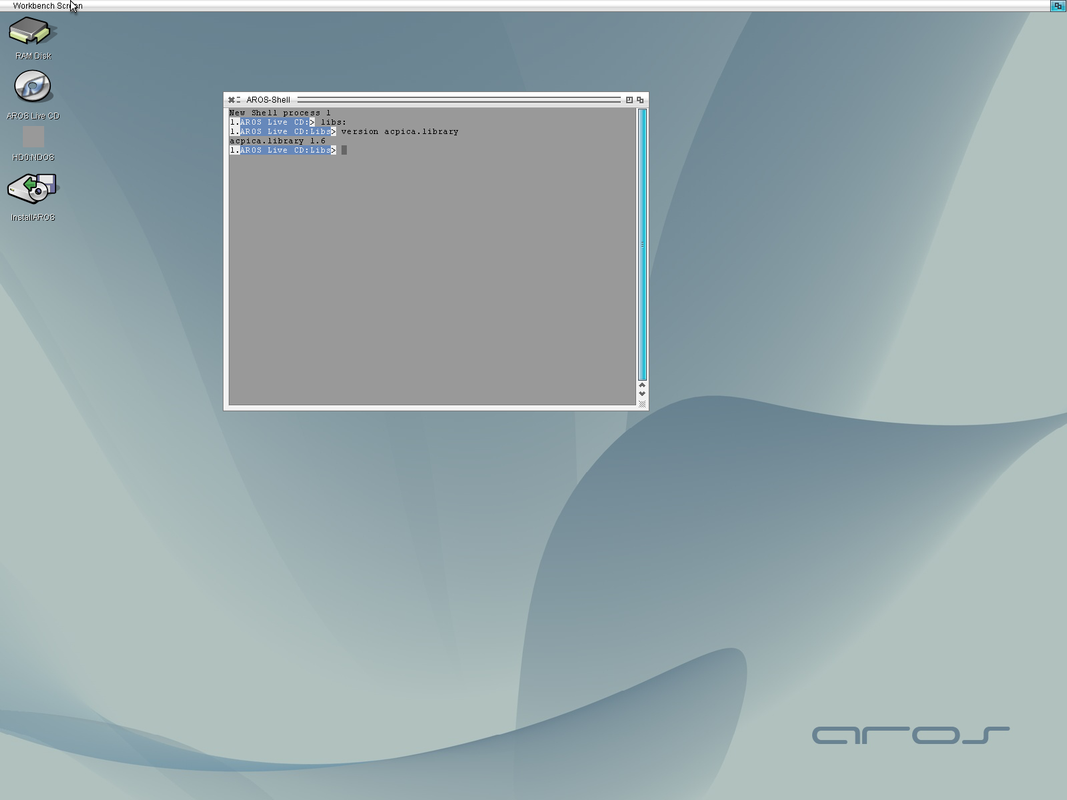Close the AROS-Shell window via its close gadget
This screenshot has height=800, width=1067.
click(231, 99)
